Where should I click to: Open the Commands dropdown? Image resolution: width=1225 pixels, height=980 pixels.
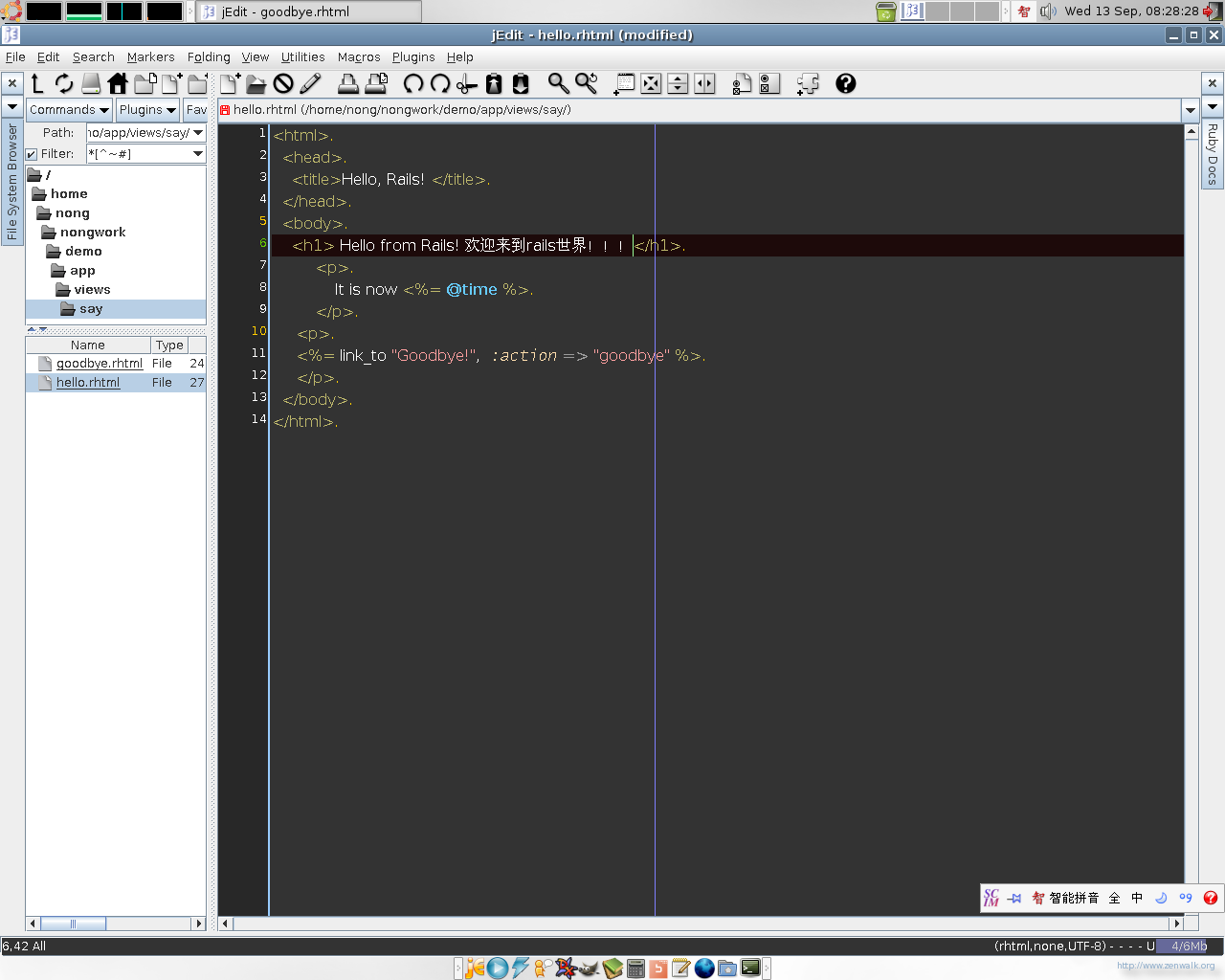pos(69,110)
